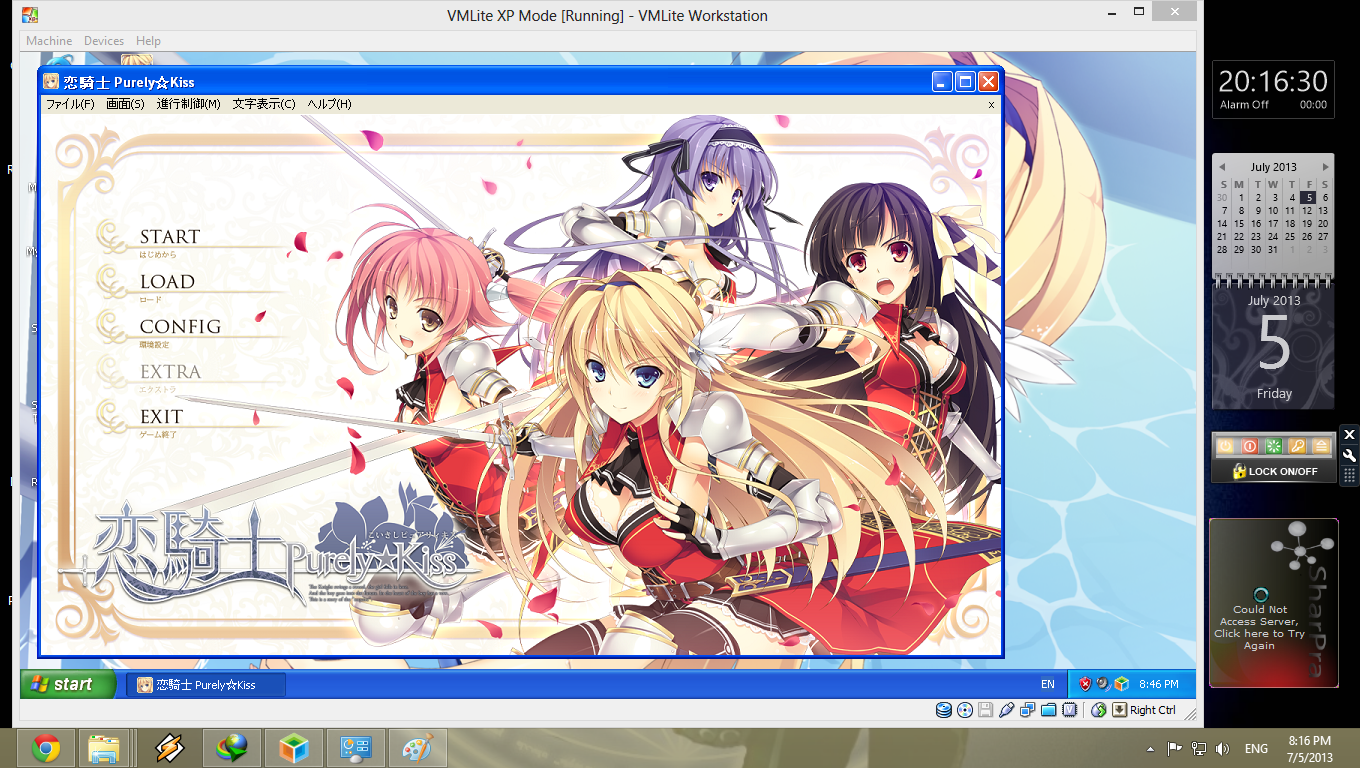The height and width of the screenshot is (768, 1360).
Task: Open File Explorer from the taskbar
Action: point(104,748)
